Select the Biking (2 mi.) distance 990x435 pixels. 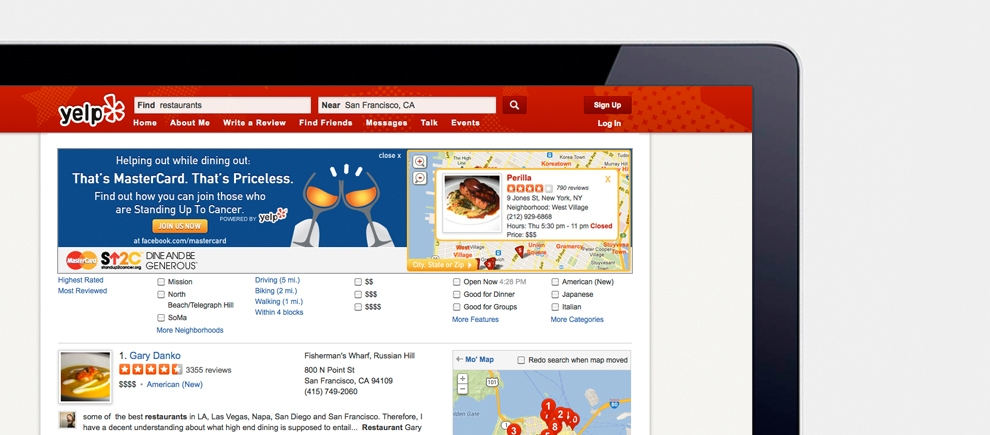(276, 291)
